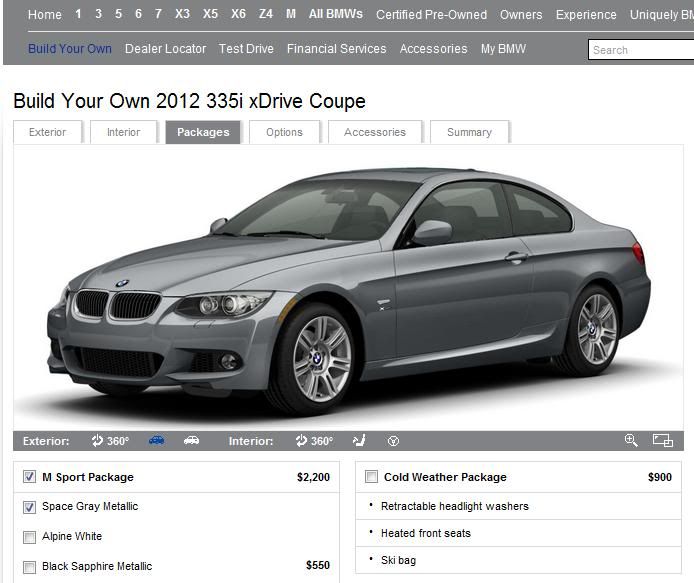Open the 5 Series menu item
The image size is (694, 583).
[118, 14]
